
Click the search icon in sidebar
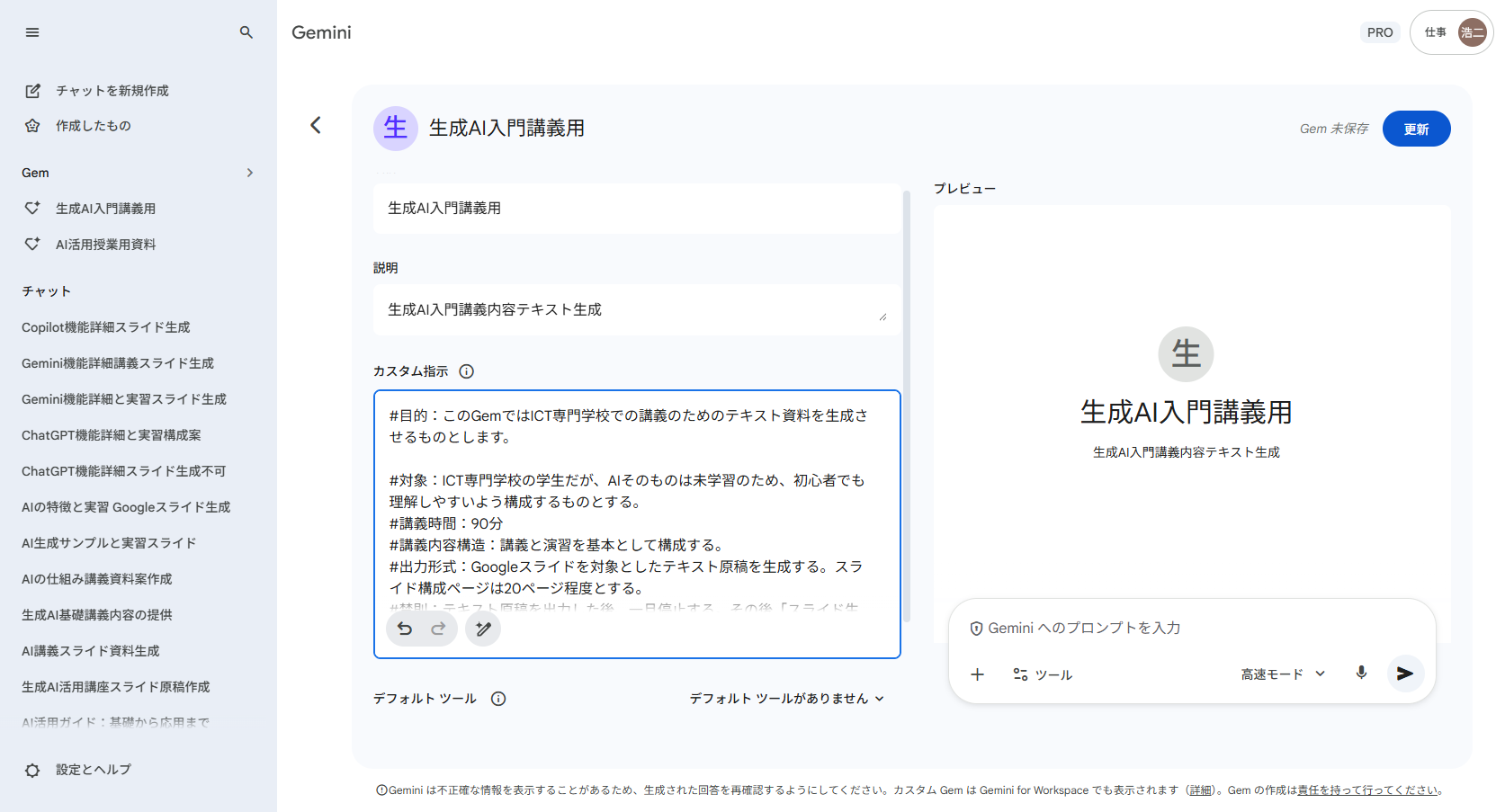pos(246,32)
